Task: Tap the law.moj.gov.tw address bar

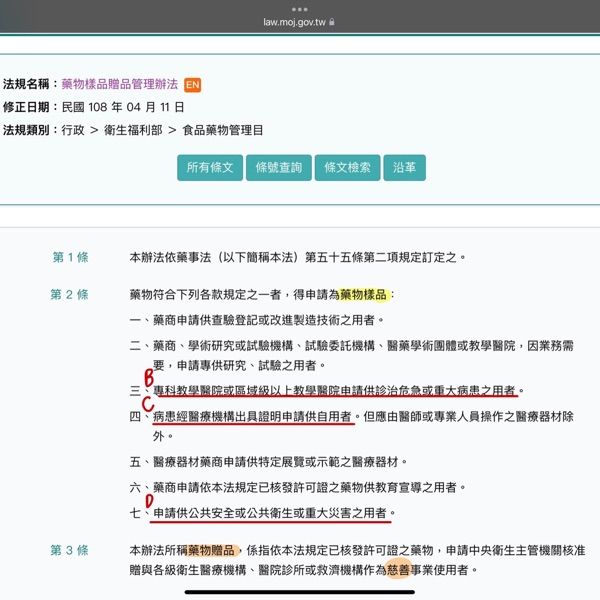Action: click(x=298, y=21)
